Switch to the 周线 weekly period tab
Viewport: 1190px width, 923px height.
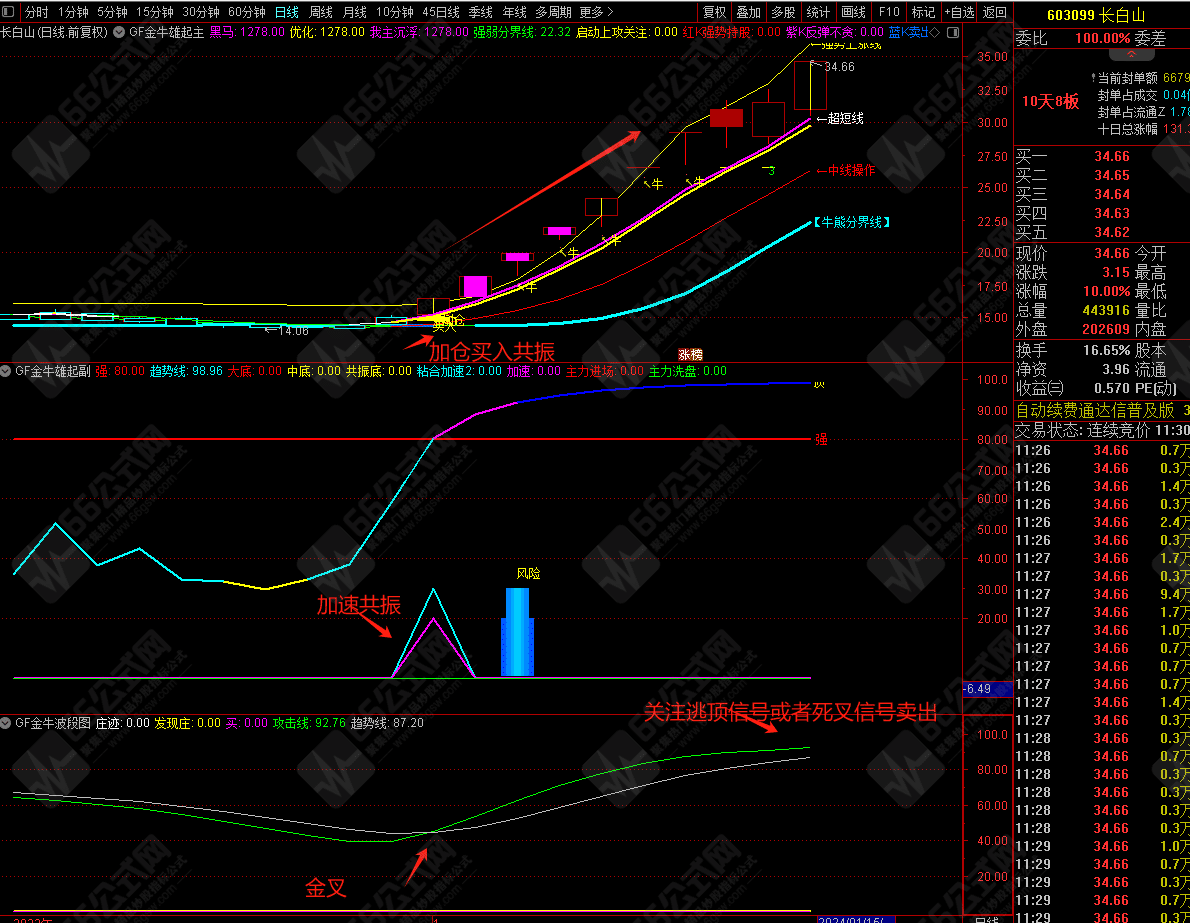pos(320,12)
